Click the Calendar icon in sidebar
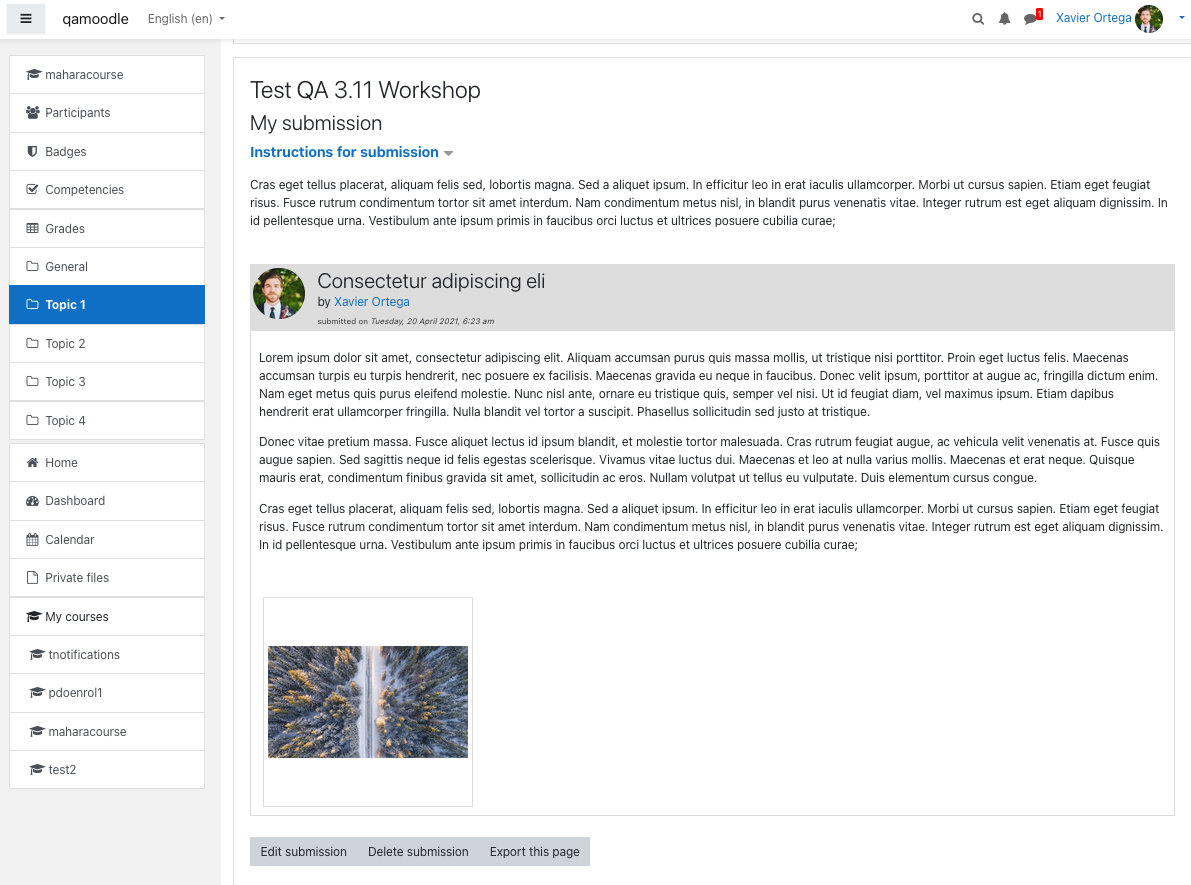Screen dimensions: 1191x885 point(32,539)
